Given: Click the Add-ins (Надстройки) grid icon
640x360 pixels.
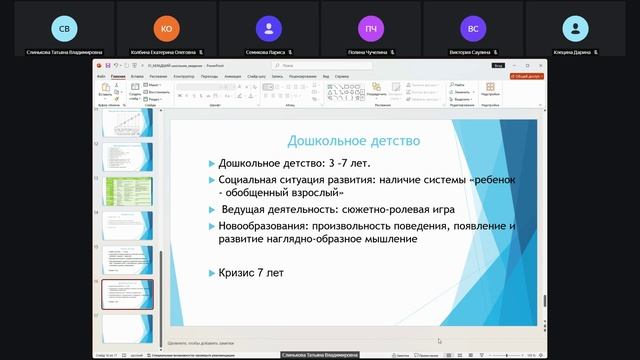Looking at the screenshot, I should click(x=490, y=87).
